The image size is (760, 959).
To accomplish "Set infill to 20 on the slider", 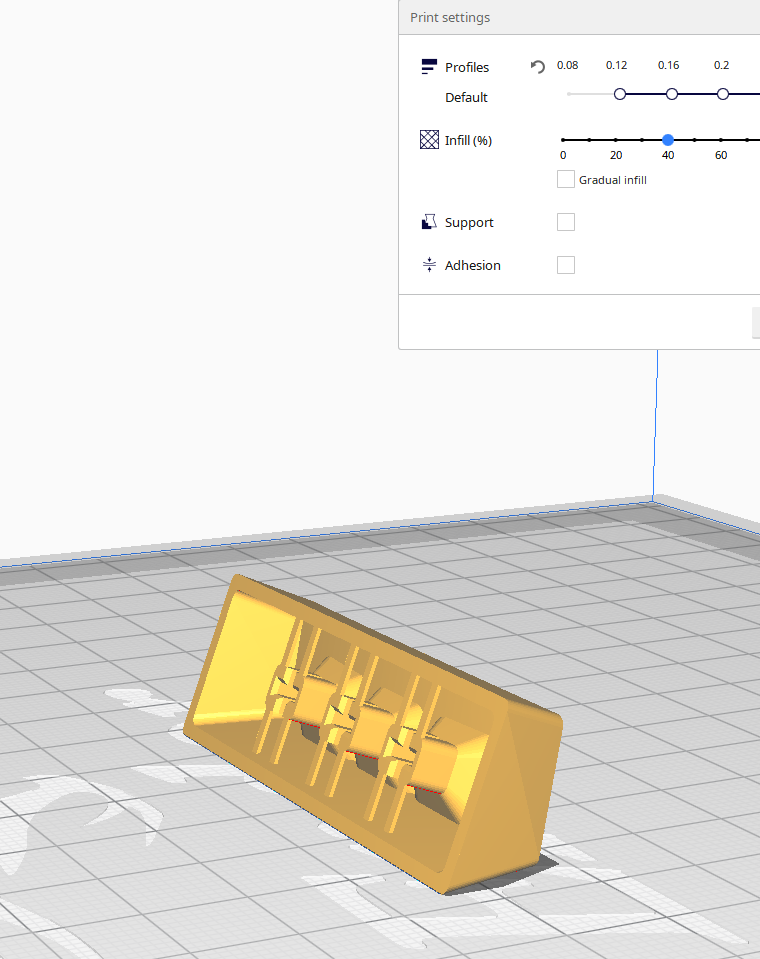I will coord(616,140).
